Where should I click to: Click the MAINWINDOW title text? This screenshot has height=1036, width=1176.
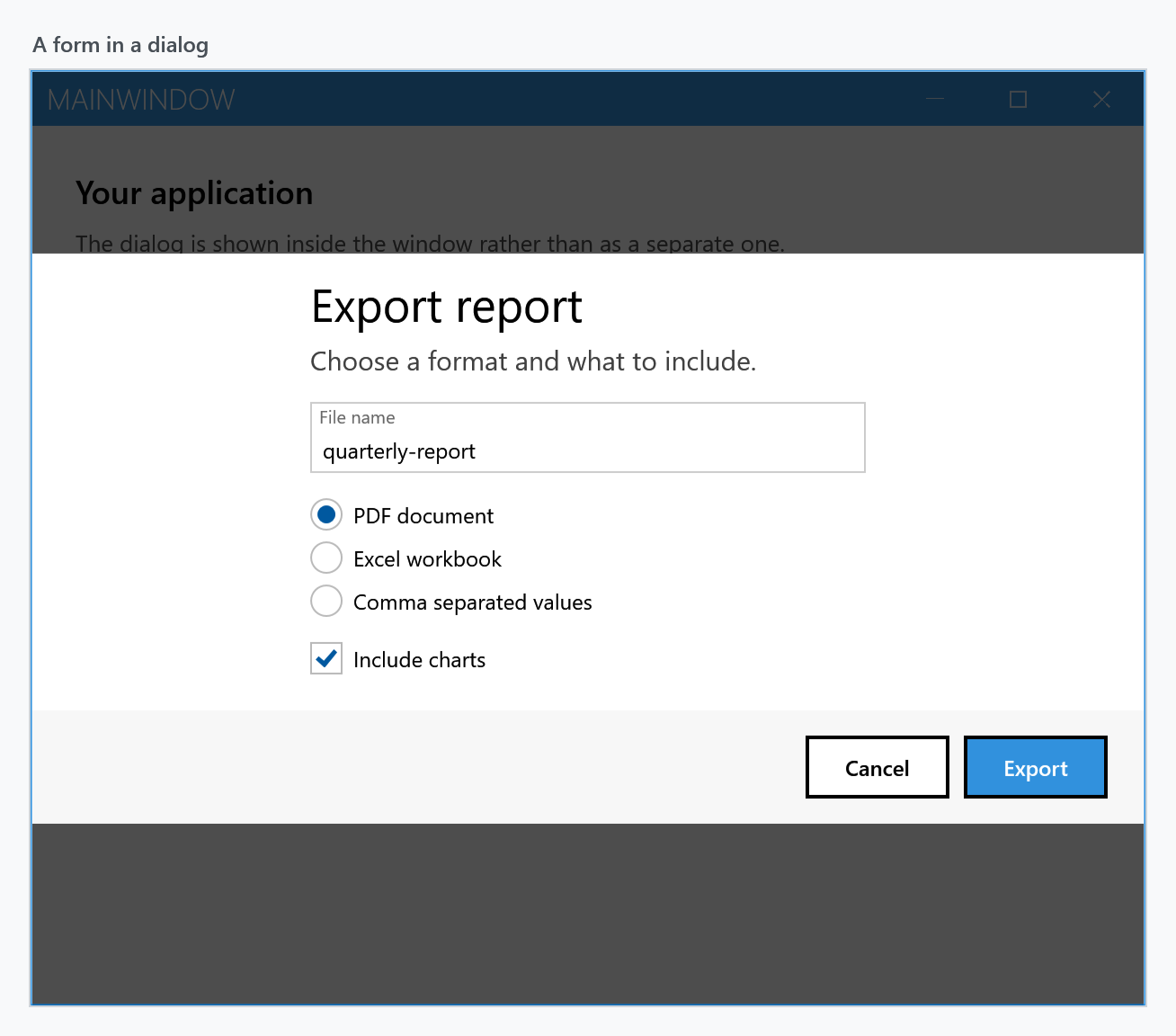(x=141, y=100)
